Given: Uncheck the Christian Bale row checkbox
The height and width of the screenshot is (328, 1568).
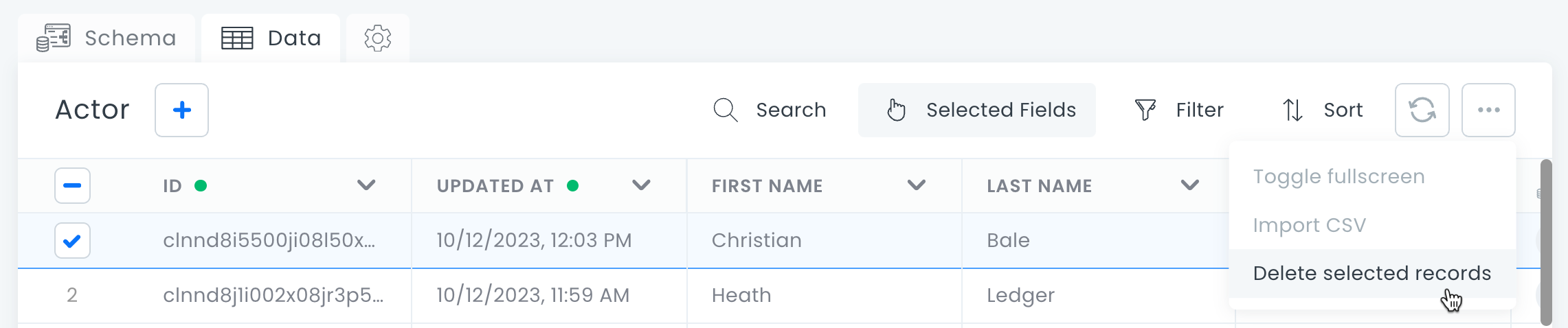Looking at the screenshot, I should [x=72, y=240].
